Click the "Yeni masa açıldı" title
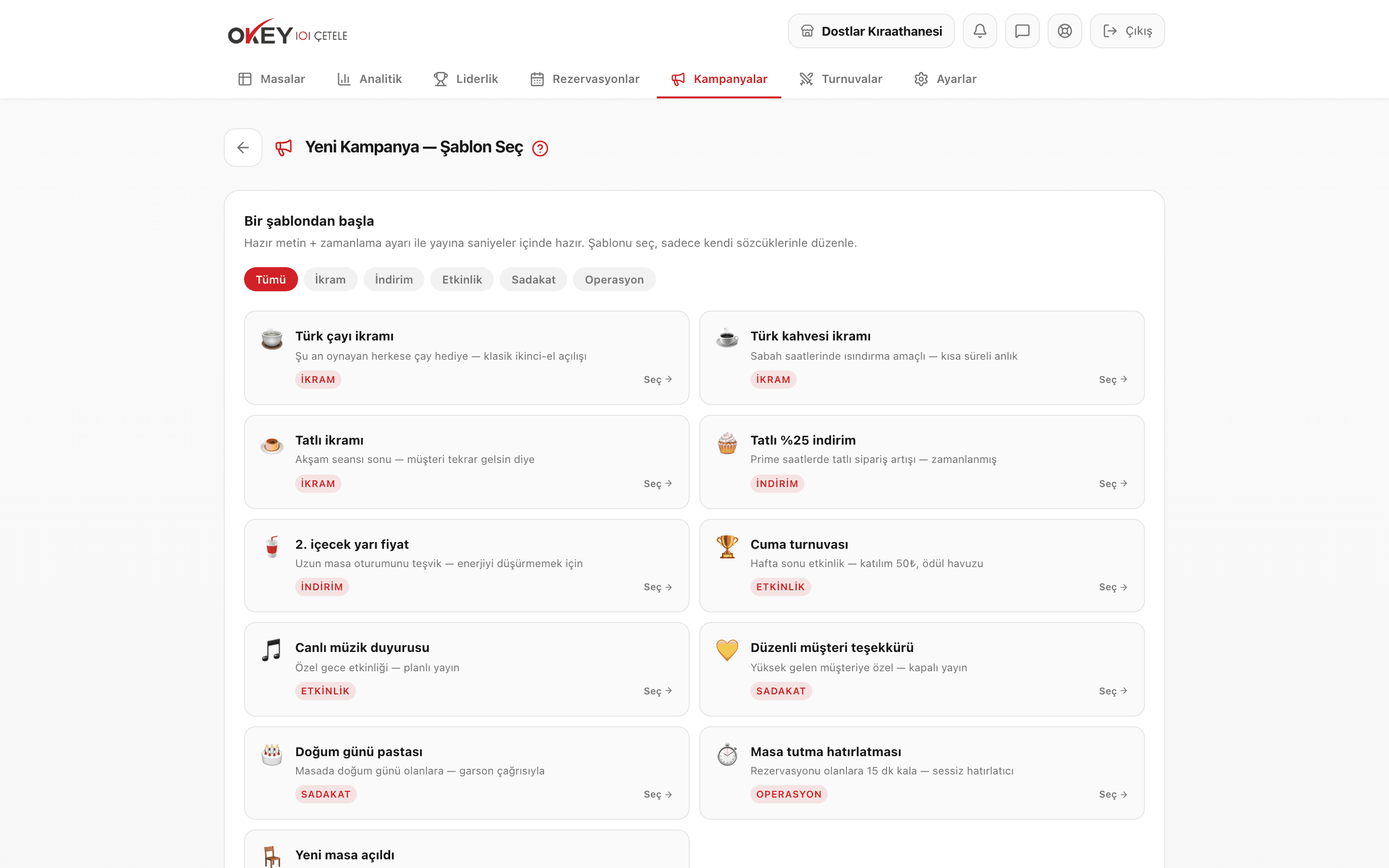This screenshot has width=1389, height=868. (x=344, y=855)
